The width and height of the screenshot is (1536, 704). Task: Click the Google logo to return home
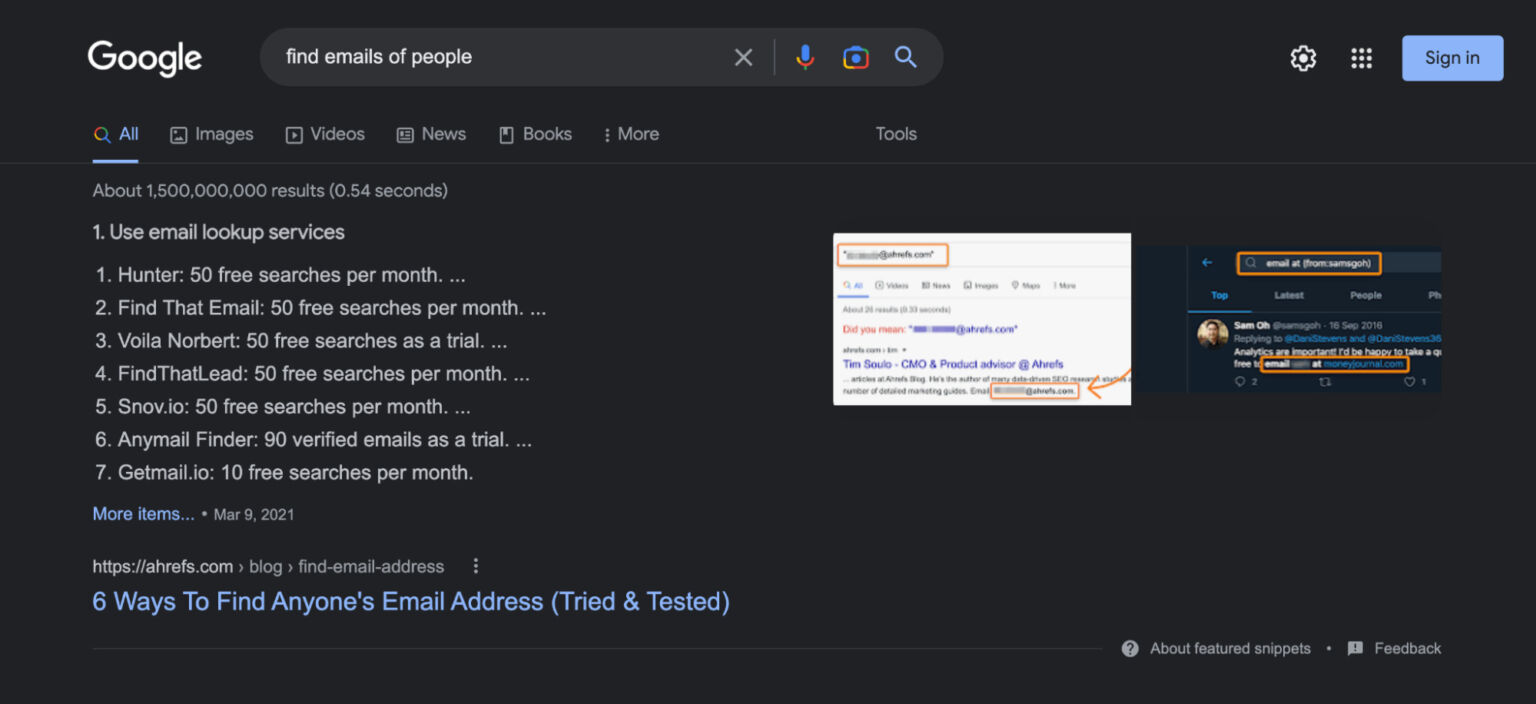(144, 58)
